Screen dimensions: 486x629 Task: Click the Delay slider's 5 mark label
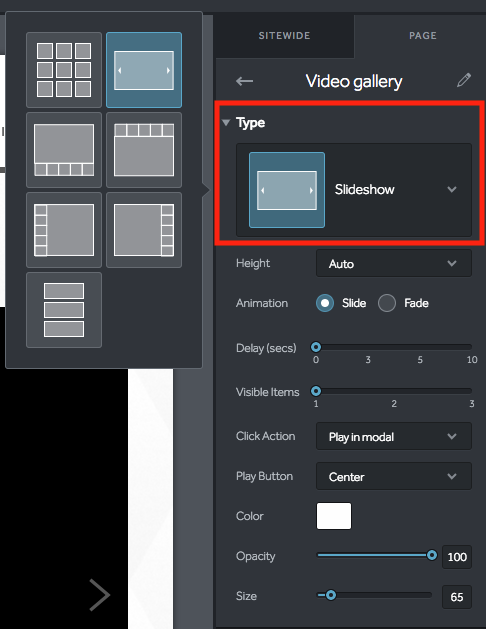420,360
